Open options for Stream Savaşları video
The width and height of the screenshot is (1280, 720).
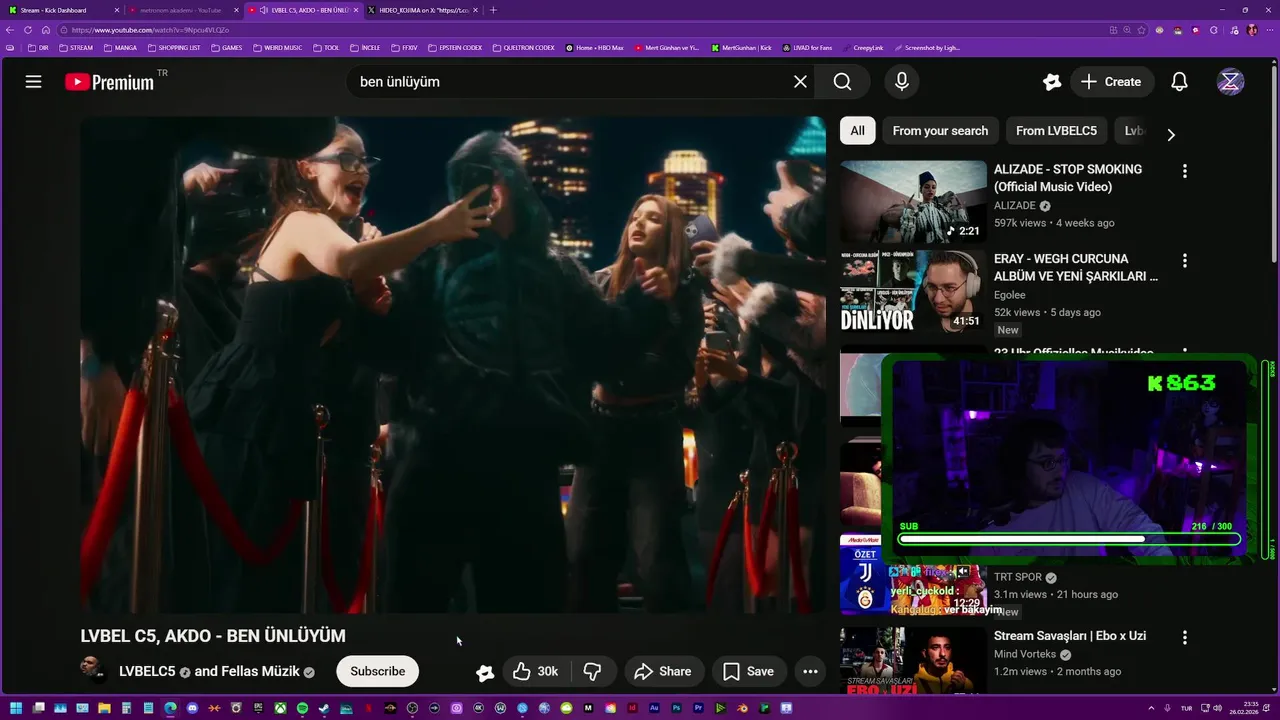(1185, 637)
